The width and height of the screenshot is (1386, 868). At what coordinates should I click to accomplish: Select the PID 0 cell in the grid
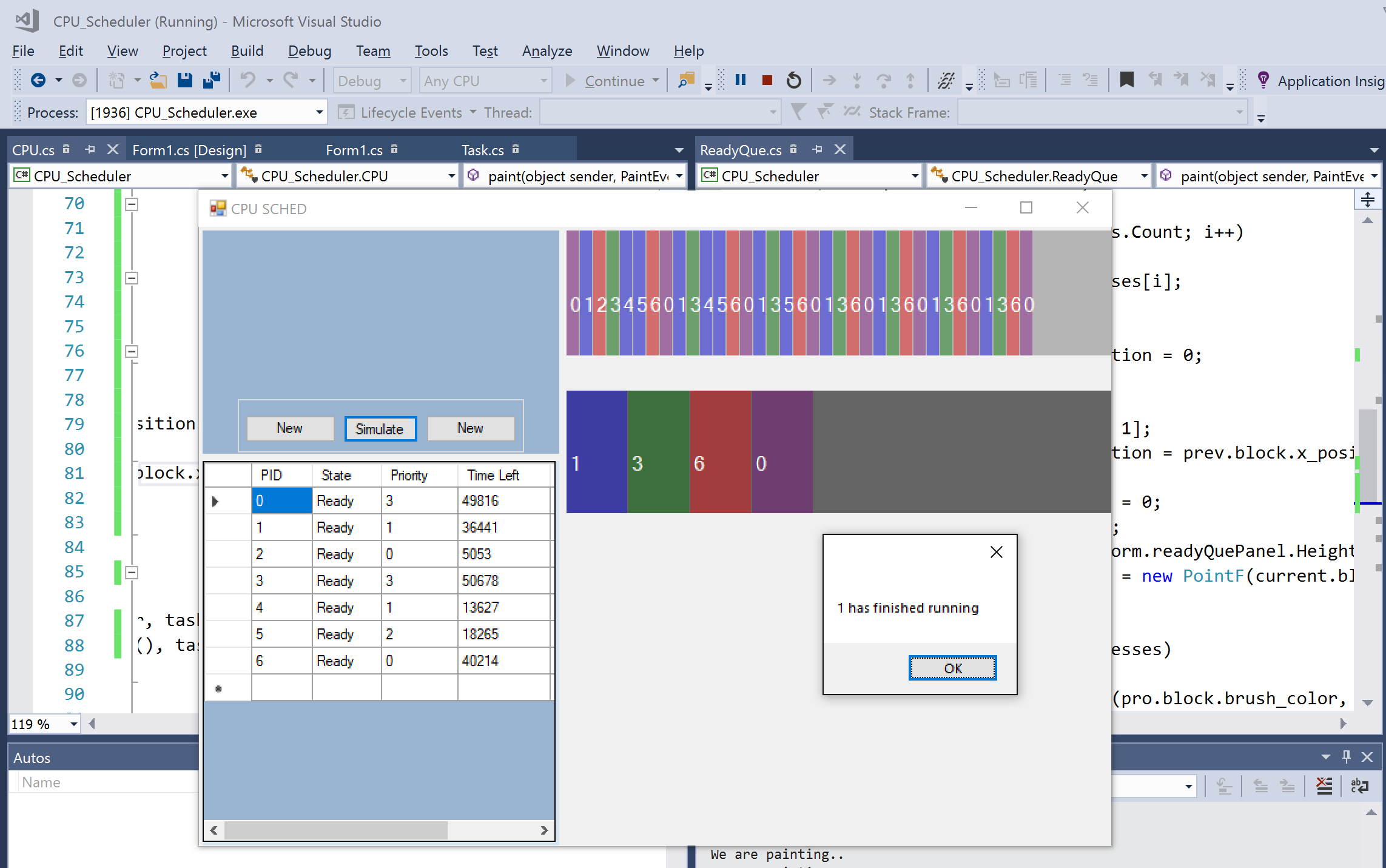click(x=282, y=500)
